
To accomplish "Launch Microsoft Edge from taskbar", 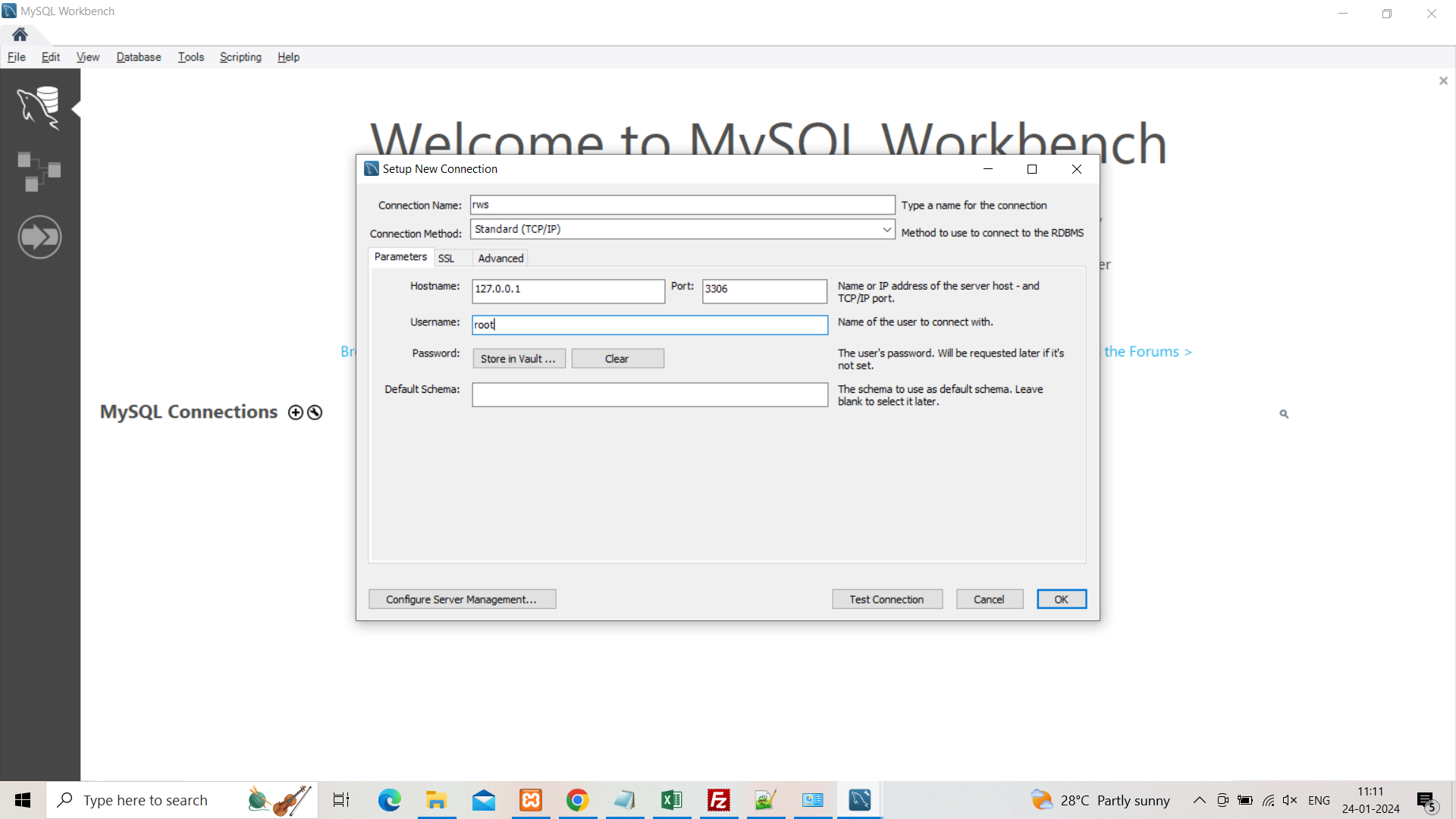I will tap(389, 800).
